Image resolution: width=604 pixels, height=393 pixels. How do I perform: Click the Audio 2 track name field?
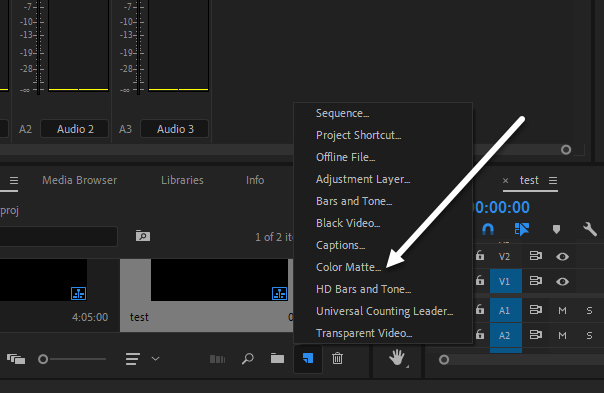[x=75, y=129]
